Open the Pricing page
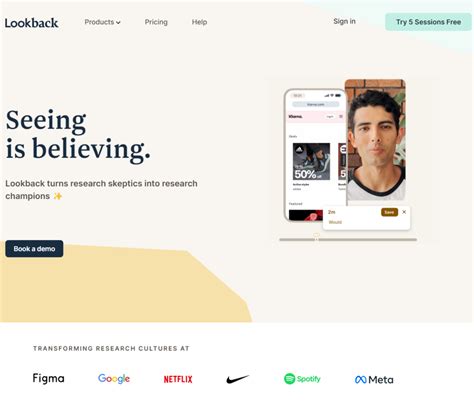 [156, 22]
